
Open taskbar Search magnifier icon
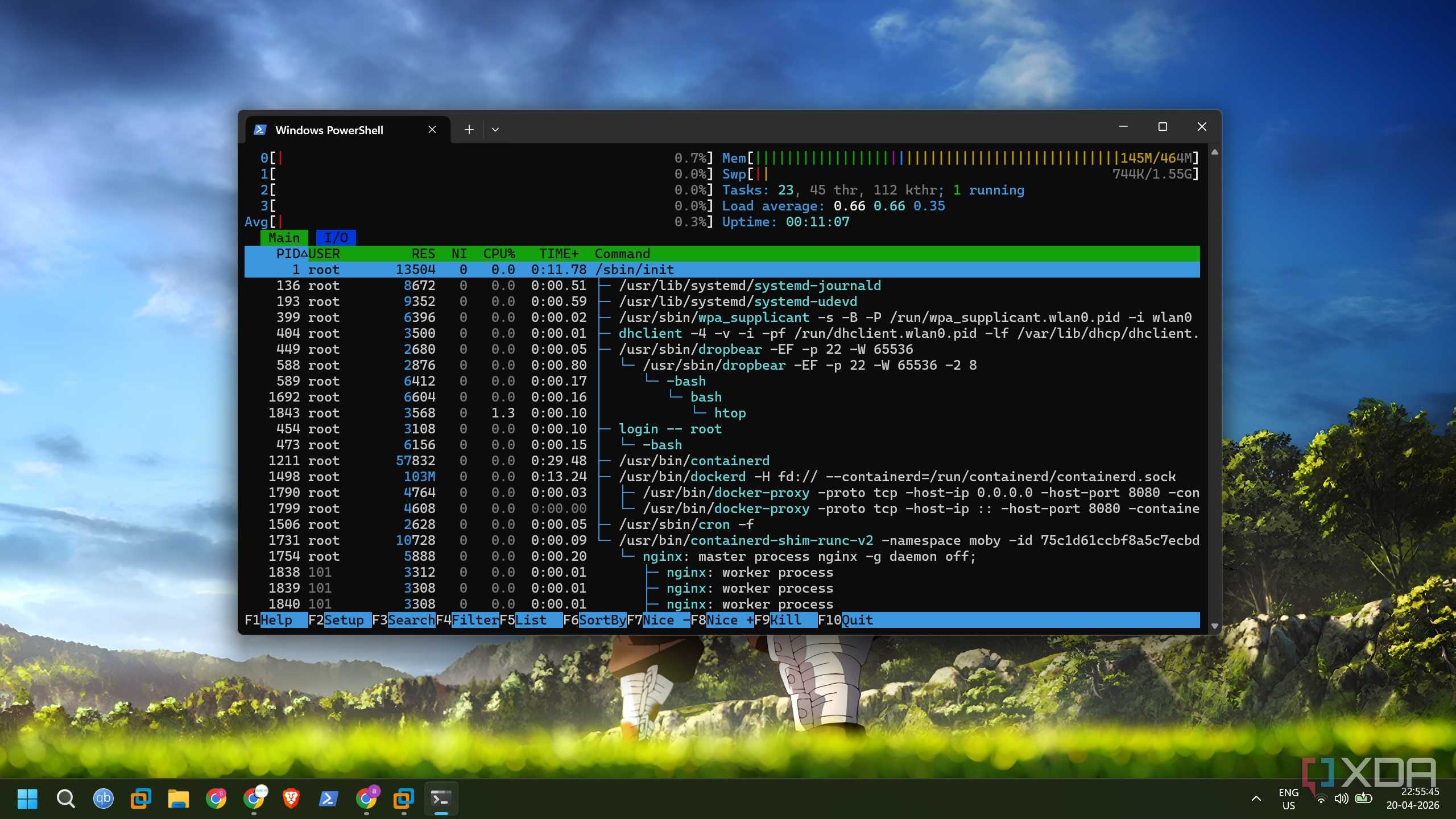[x=65, y=799]
